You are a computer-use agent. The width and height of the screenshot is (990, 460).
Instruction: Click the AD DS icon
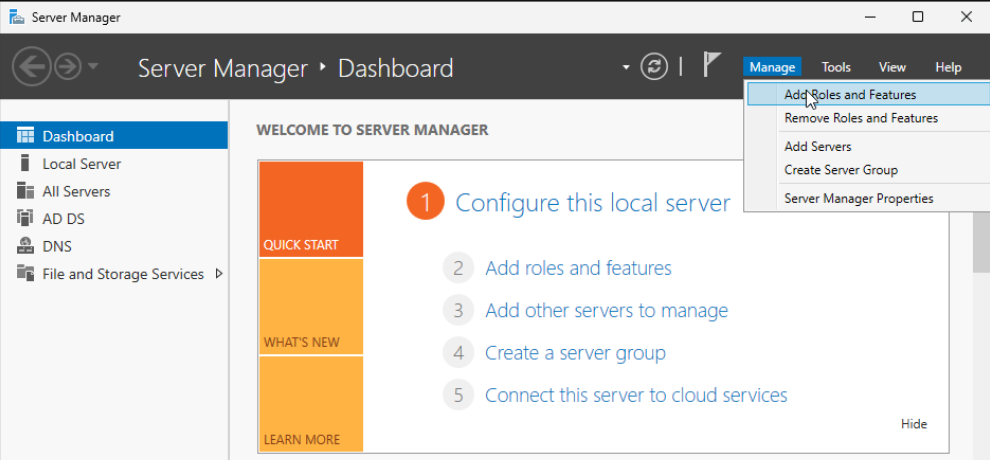[x=25, y=218]
